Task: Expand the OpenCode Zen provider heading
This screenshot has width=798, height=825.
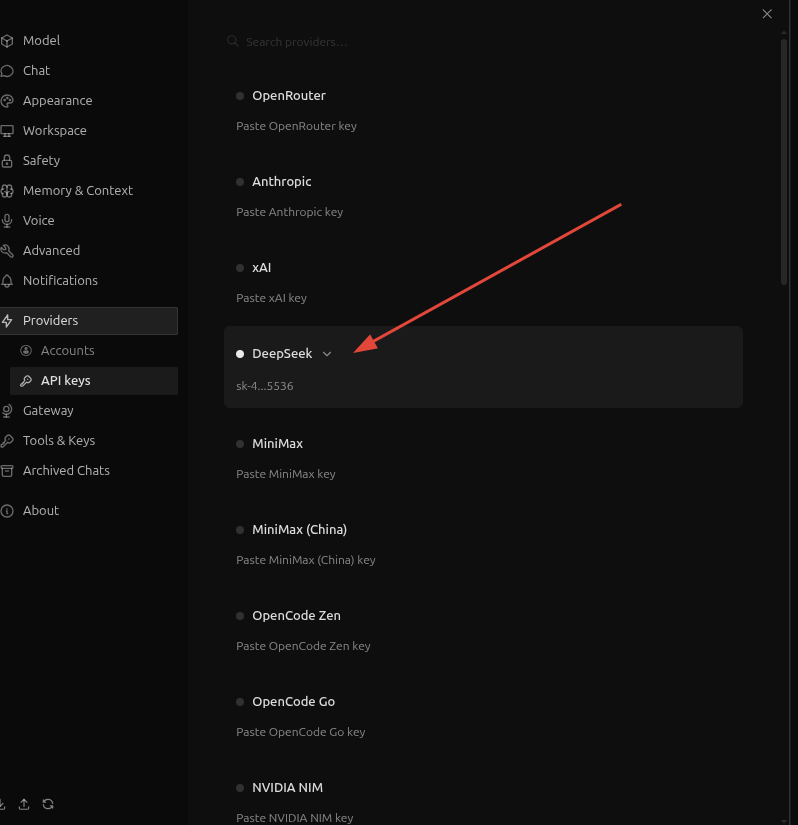Action: click(296, 616)
